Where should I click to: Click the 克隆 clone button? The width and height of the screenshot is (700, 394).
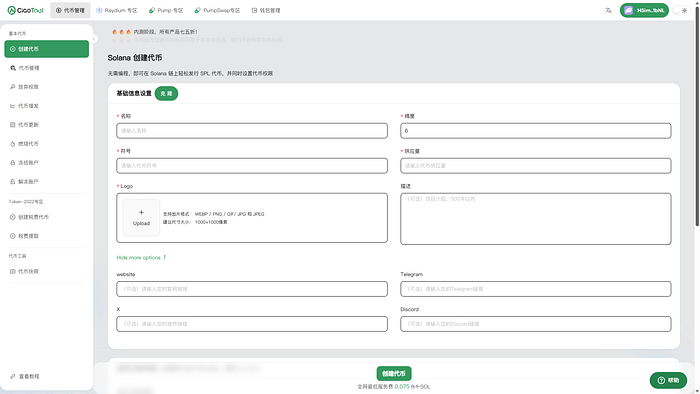pos(166,93)
